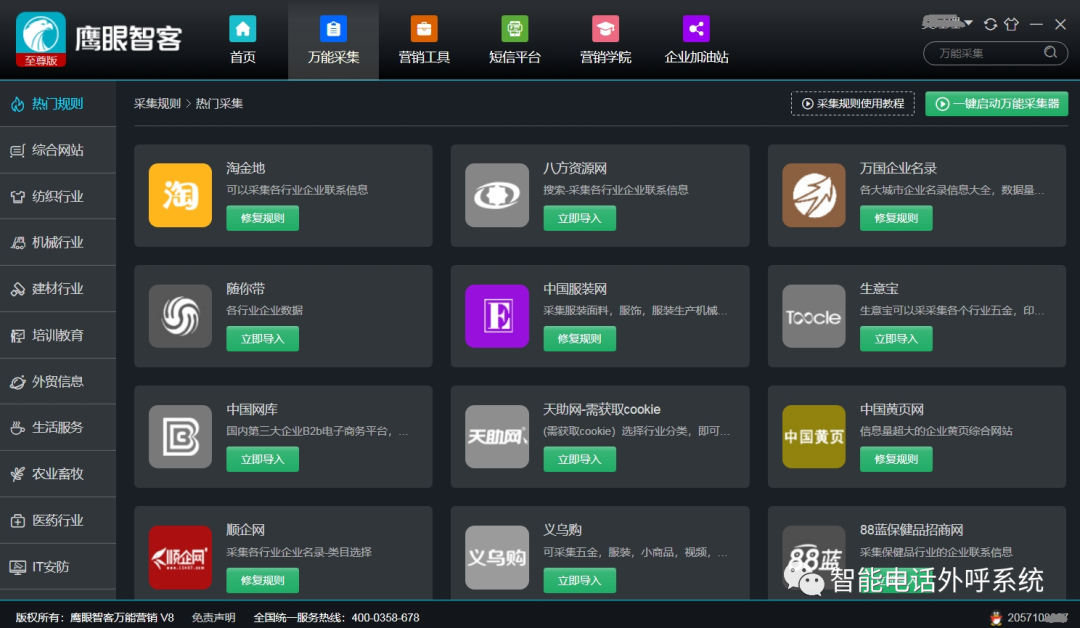Click 采集规则 breadcrumb link
The image size is (1080, 628).
(157, 103)
